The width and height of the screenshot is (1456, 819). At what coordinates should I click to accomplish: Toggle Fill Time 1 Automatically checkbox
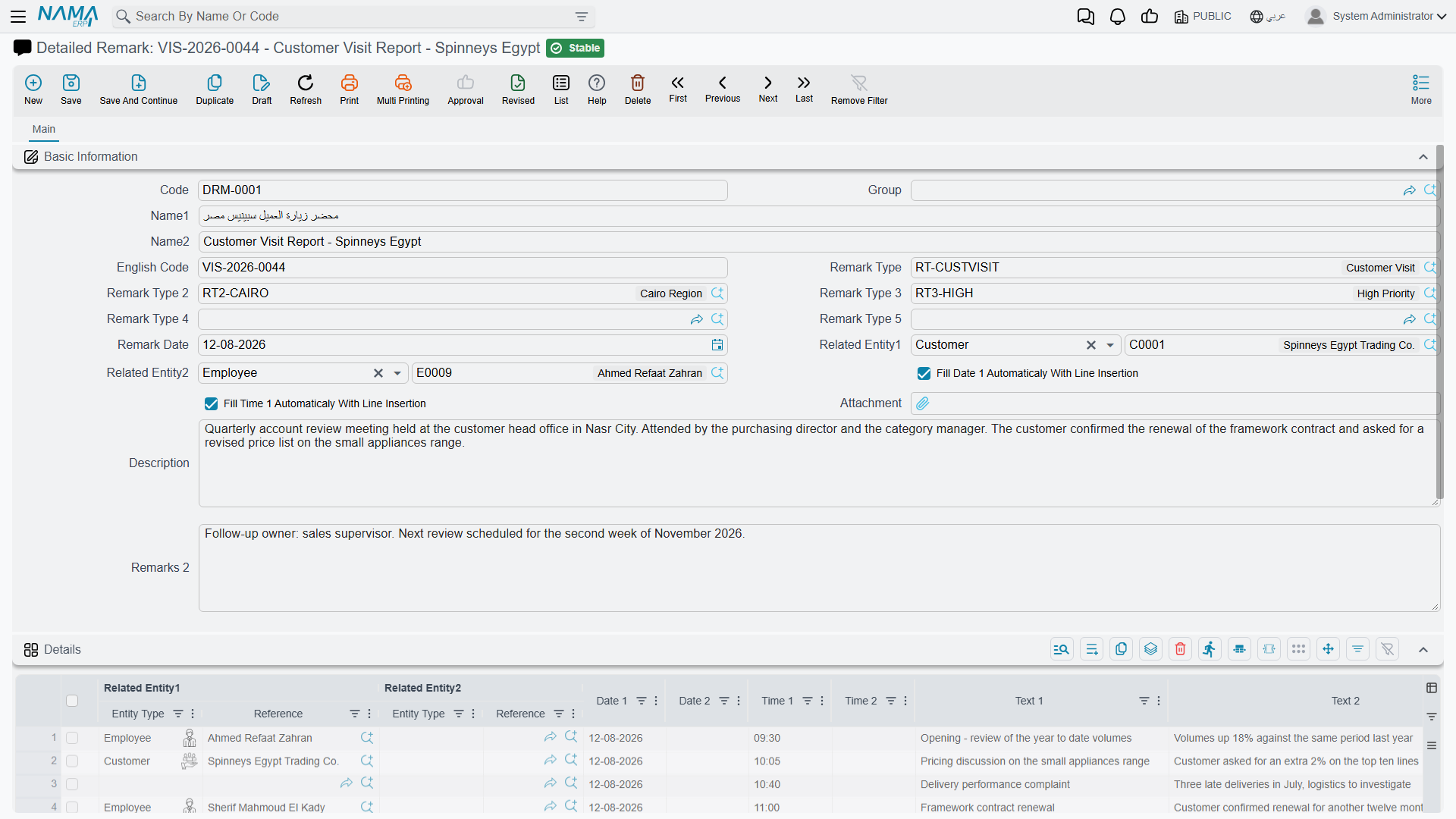pos(211,403)
